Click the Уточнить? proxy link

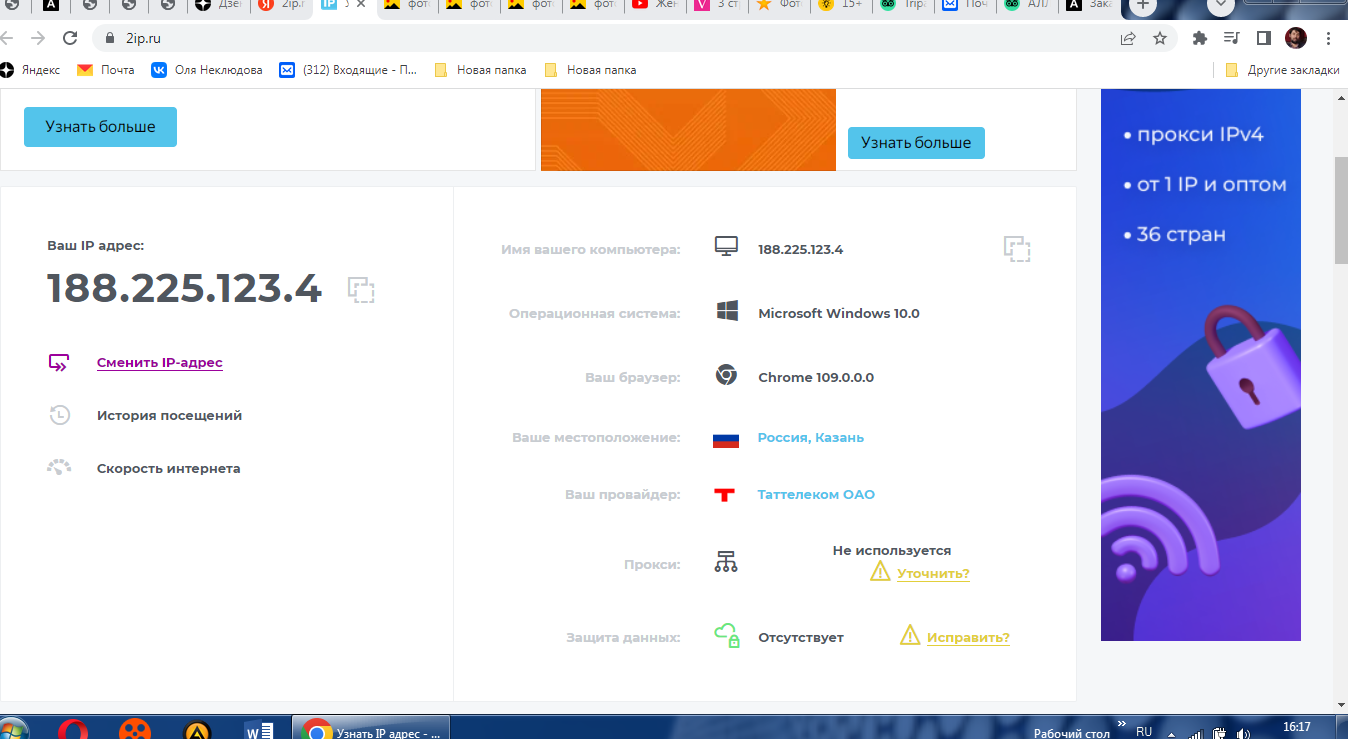933,573
